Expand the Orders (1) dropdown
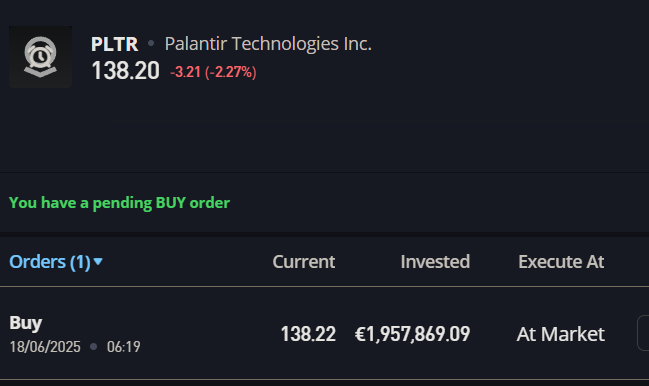 56,262
